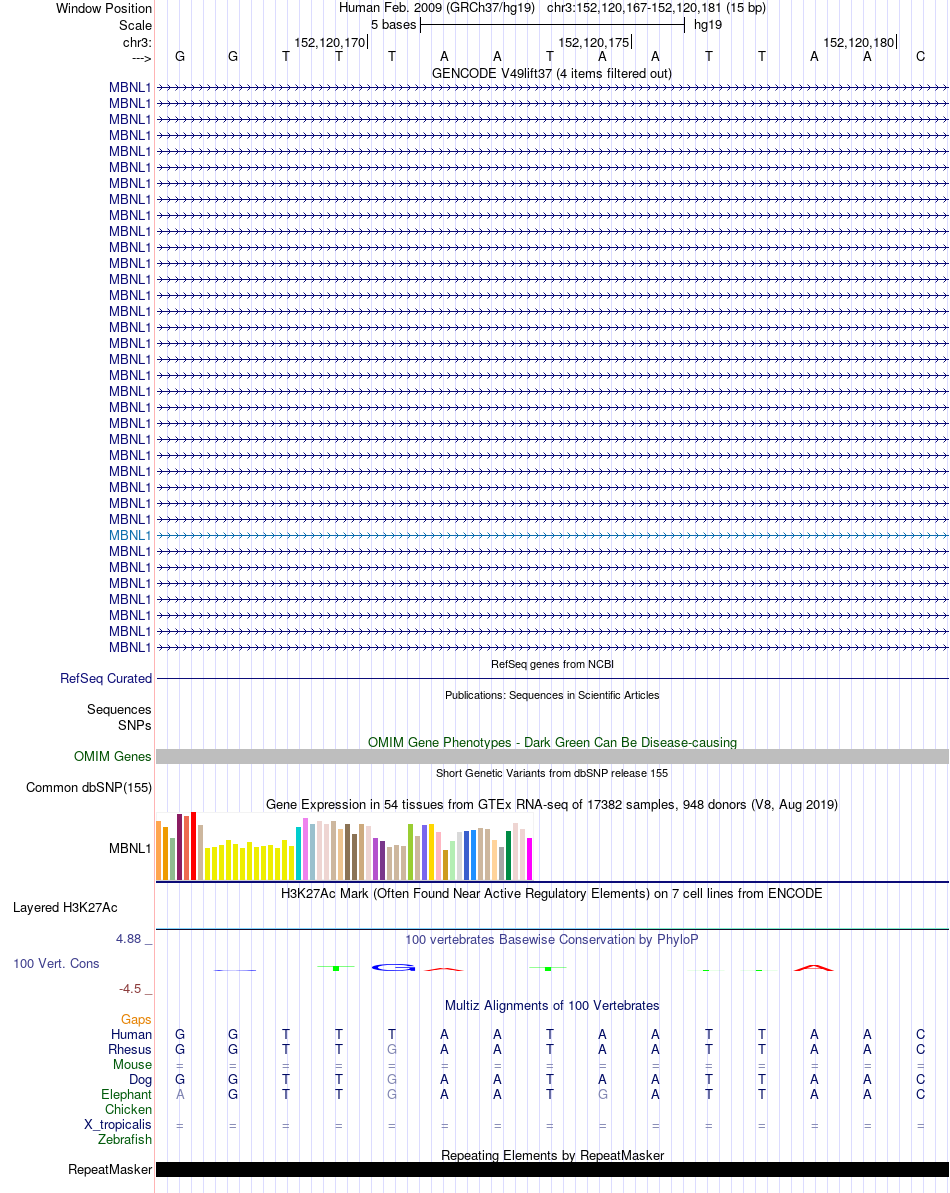
Task: Click the "Rhesus" species label
Action: [130, 1050]
